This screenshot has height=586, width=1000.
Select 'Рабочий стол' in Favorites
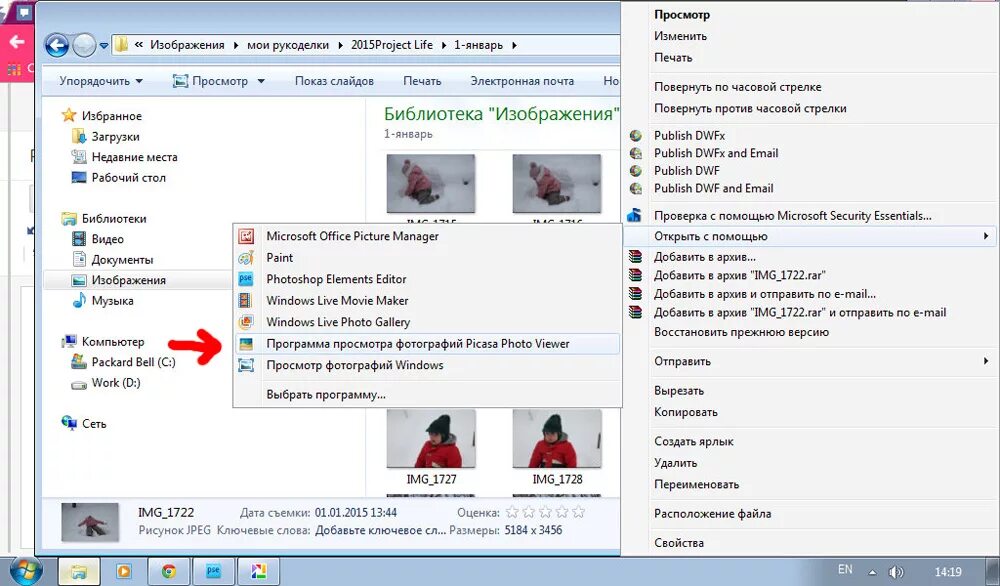tap(128, 178)
